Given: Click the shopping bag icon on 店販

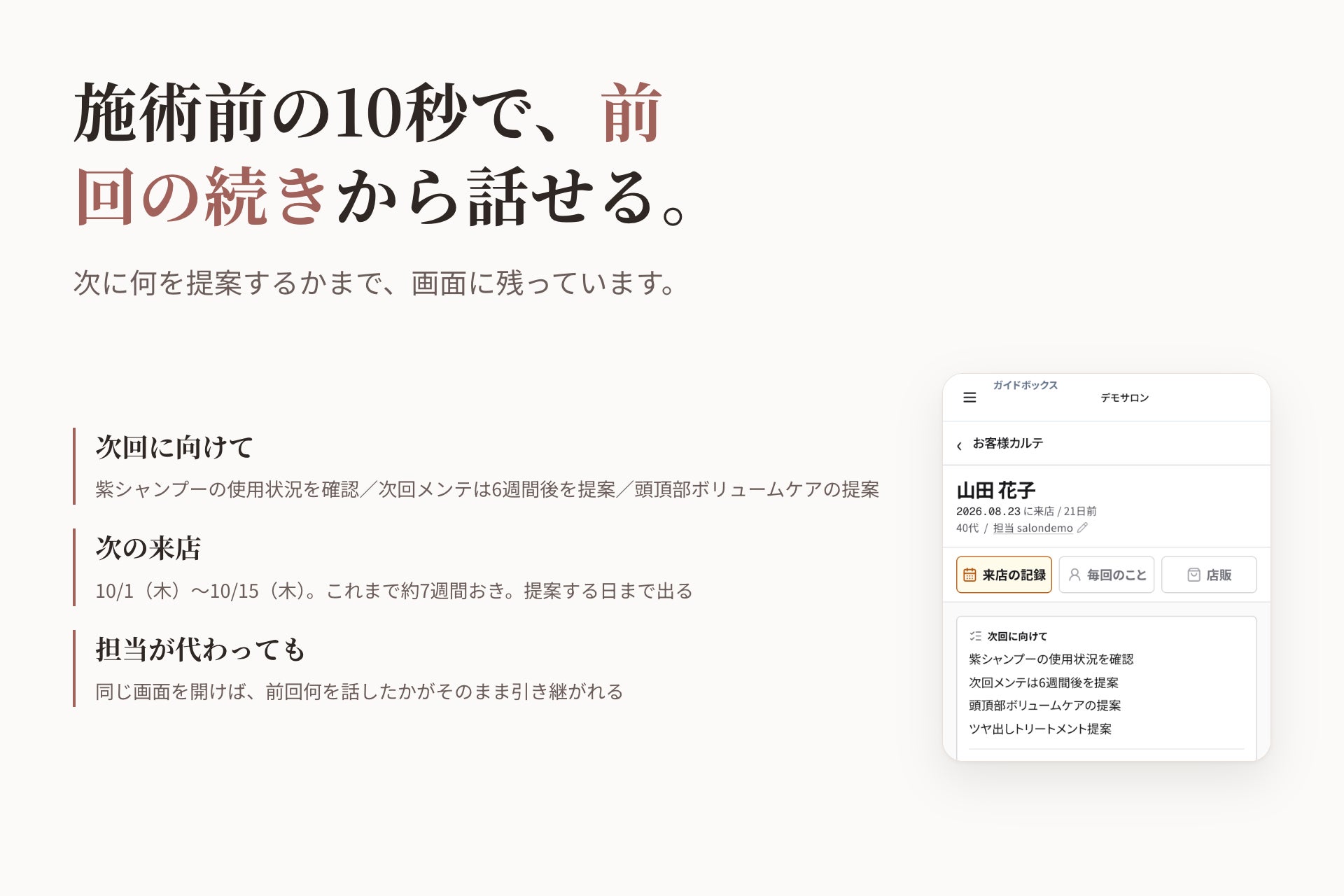Looking at the screenshot, I should click(x=1194, y=575).
